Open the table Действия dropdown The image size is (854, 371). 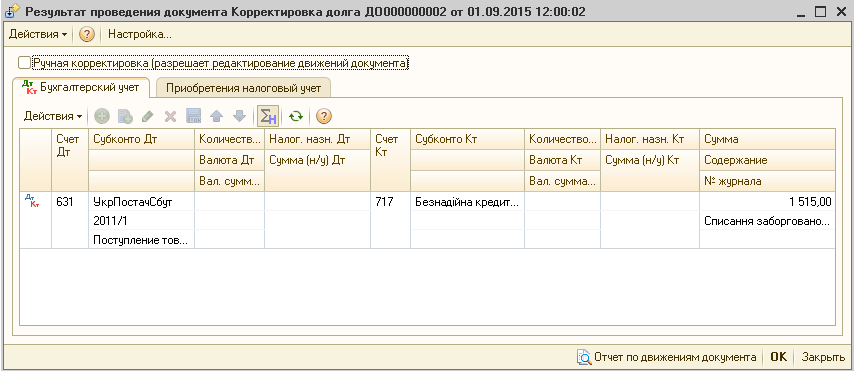[x=53, y=116]
